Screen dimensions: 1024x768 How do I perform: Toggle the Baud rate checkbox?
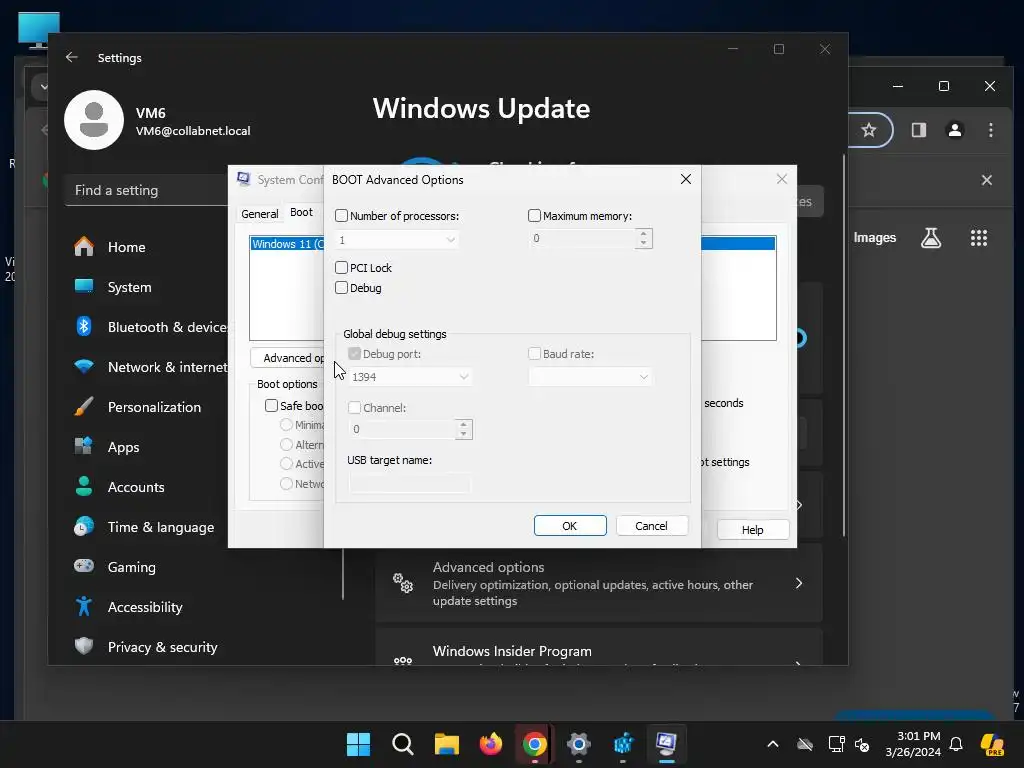534,353
